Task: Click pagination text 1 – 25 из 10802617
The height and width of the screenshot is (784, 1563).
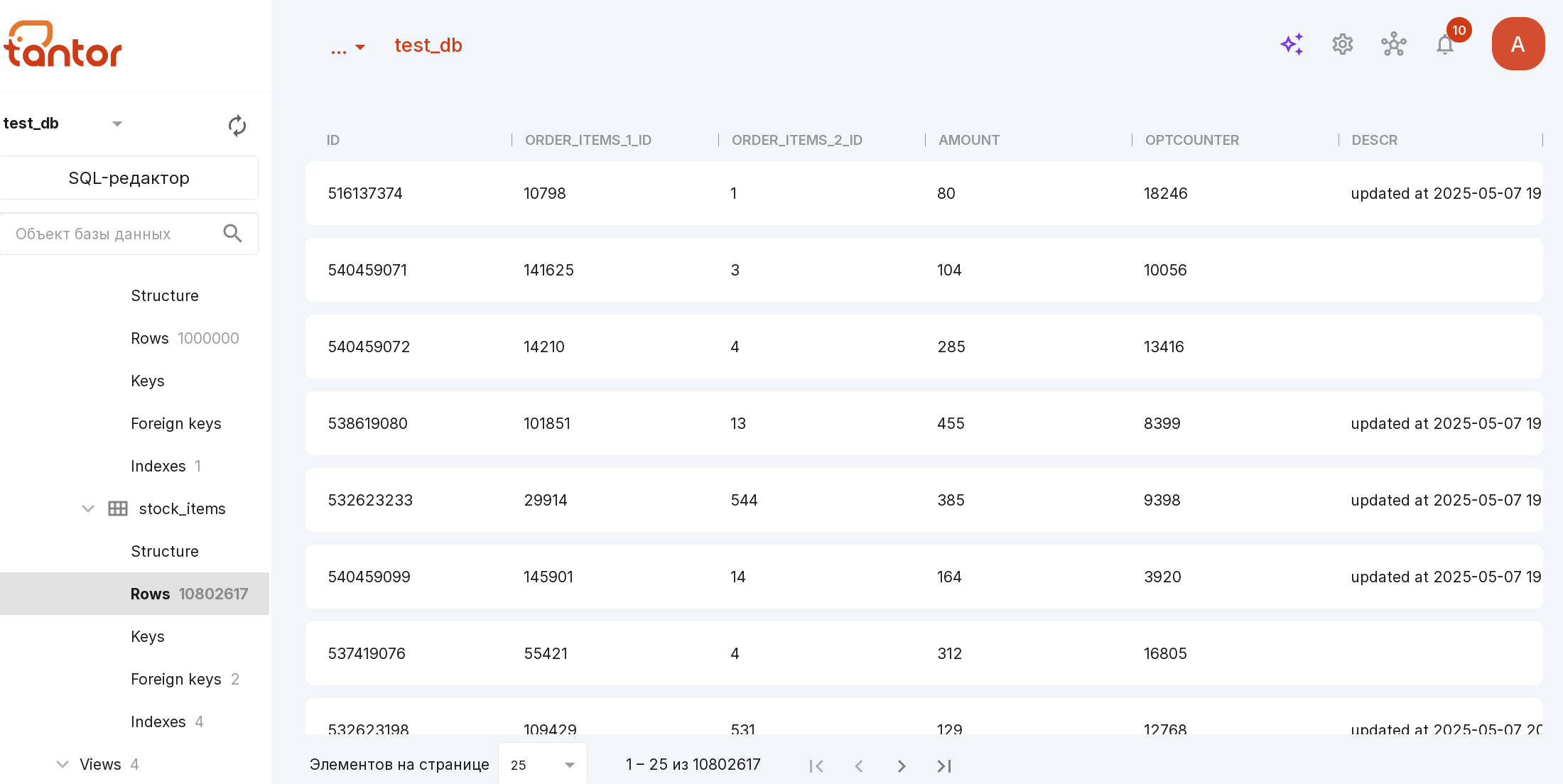Action: click(x=693, y=764)
